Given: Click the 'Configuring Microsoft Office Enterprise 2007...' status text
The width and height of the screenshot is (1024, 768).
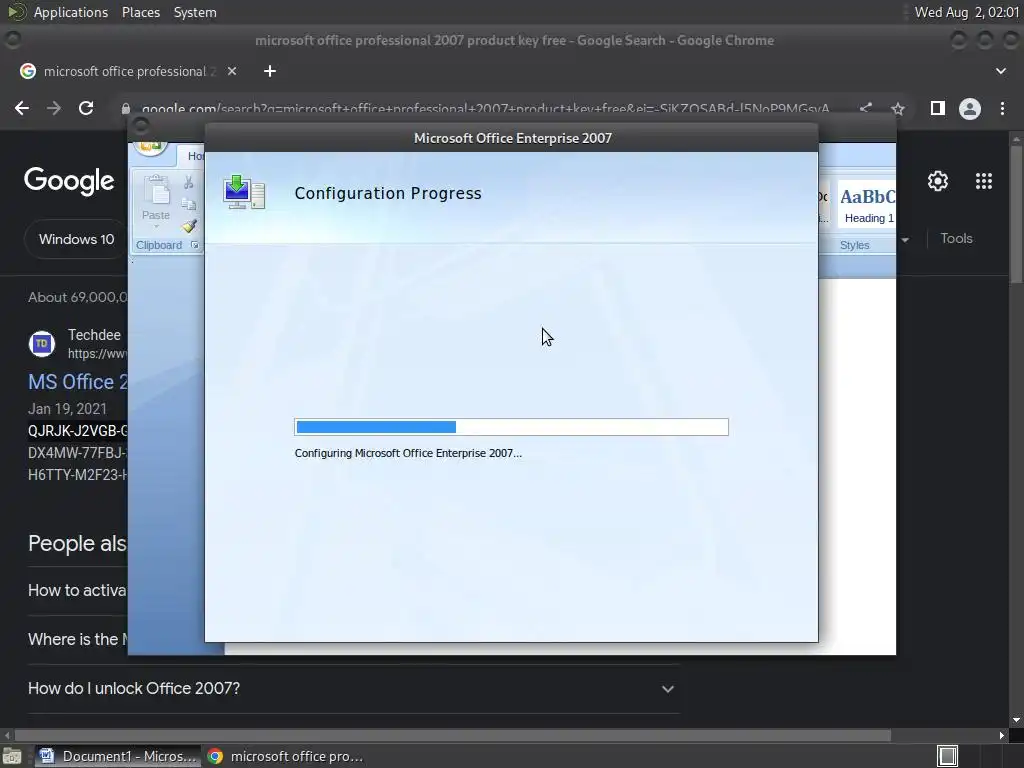Looking at the screenshot, I should tap(408, 453).
